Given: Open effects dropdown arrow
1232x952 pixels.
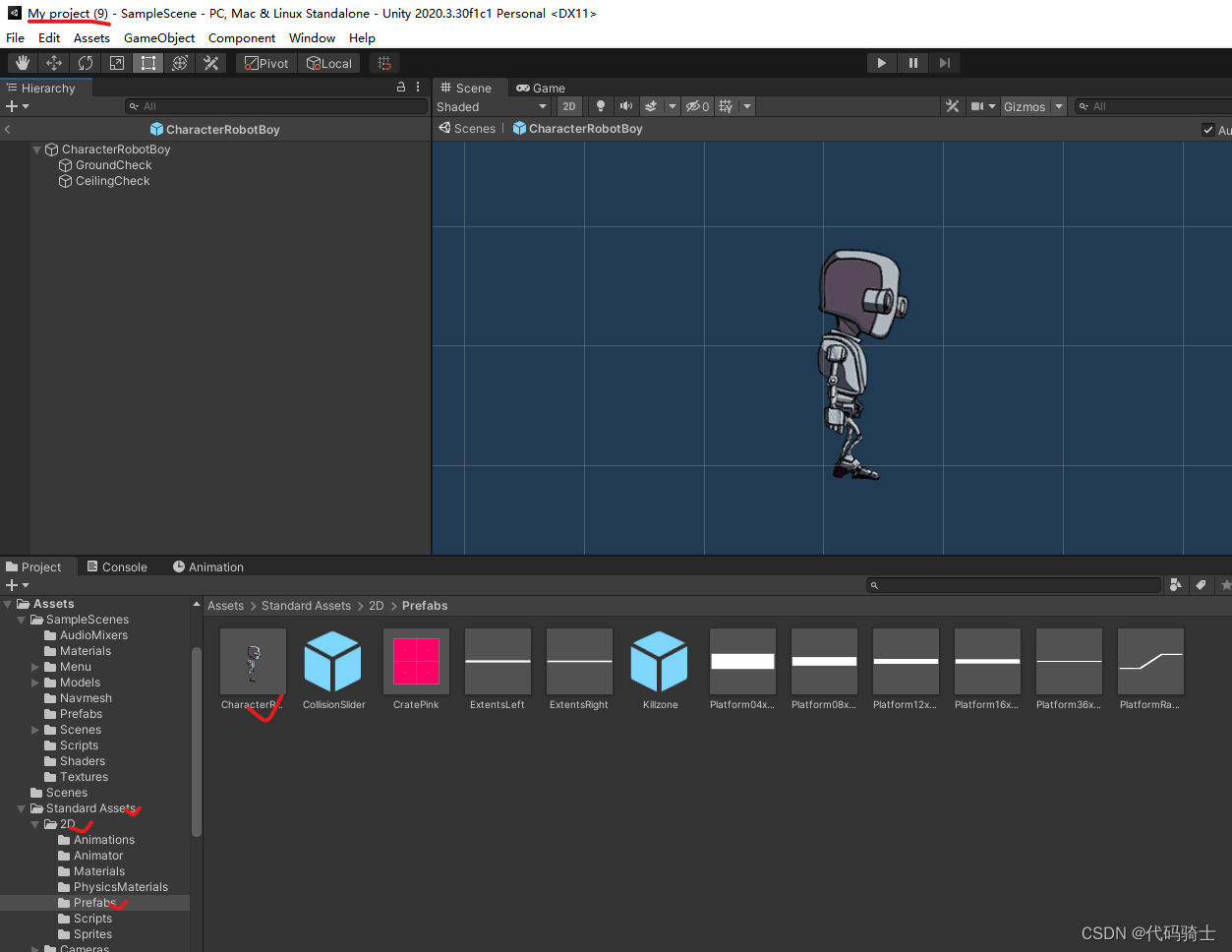Looking at the screenshot, I should (x=673, y=106).
